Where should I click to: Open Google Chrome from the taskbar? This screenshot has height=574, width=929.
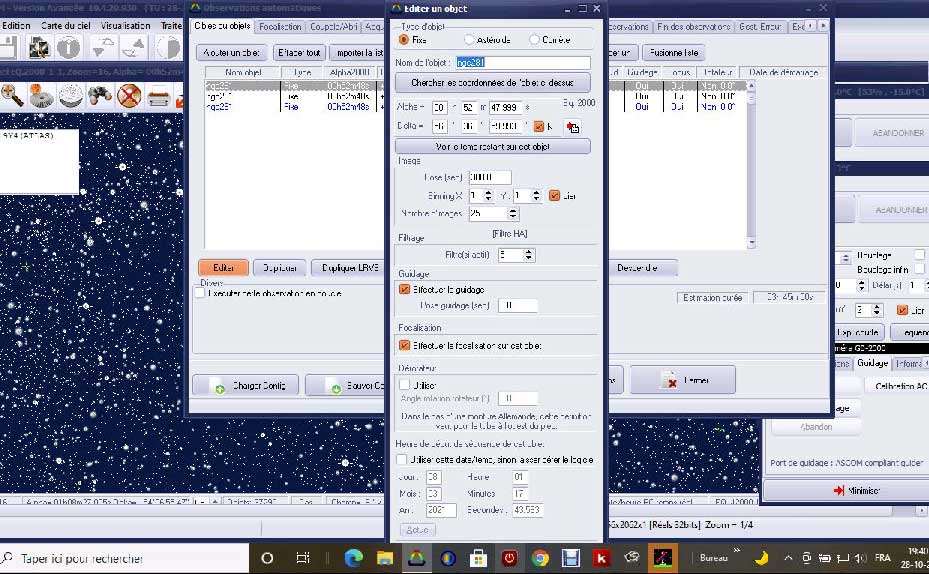(540, 558)
